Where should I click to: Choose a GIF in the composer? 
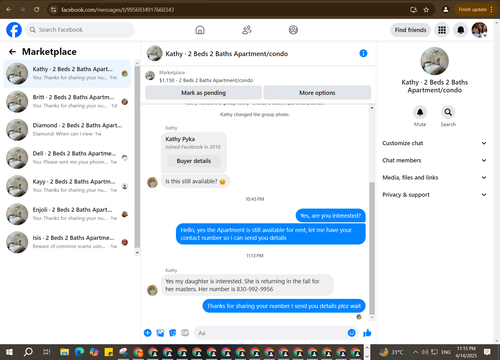click(x=185, y=333)
